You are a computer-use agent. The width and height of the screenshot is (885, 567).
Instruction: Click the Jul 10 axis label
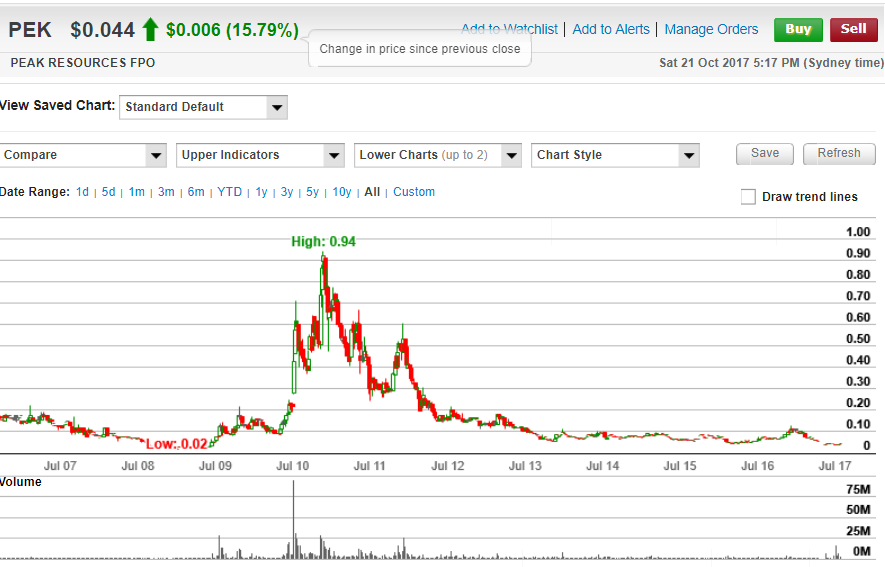coord(292,466)
